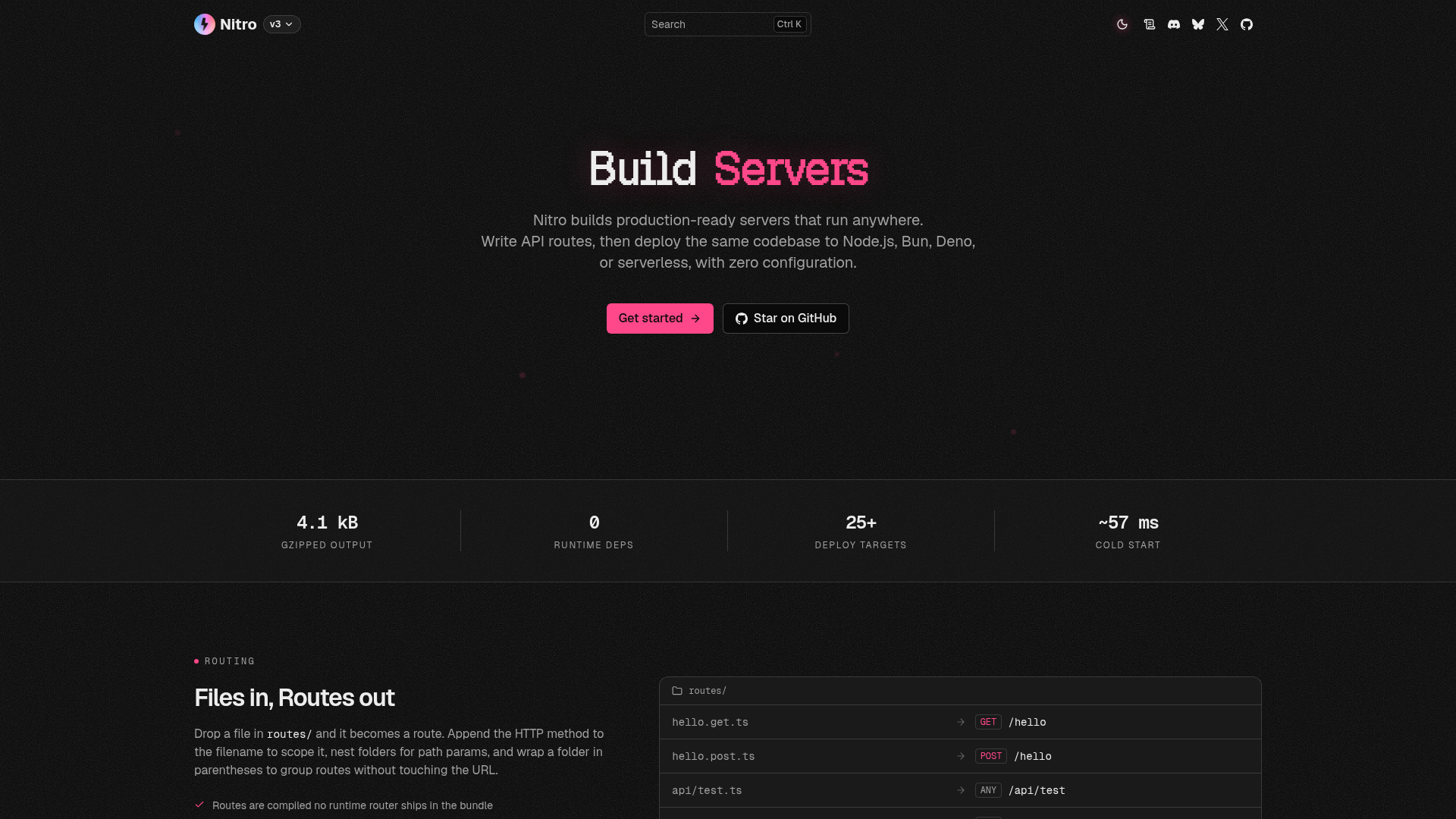This screenshot has width=1456, height=819.
Task: Click the RUNTIME DEPS label
Action: coord(594,545)
